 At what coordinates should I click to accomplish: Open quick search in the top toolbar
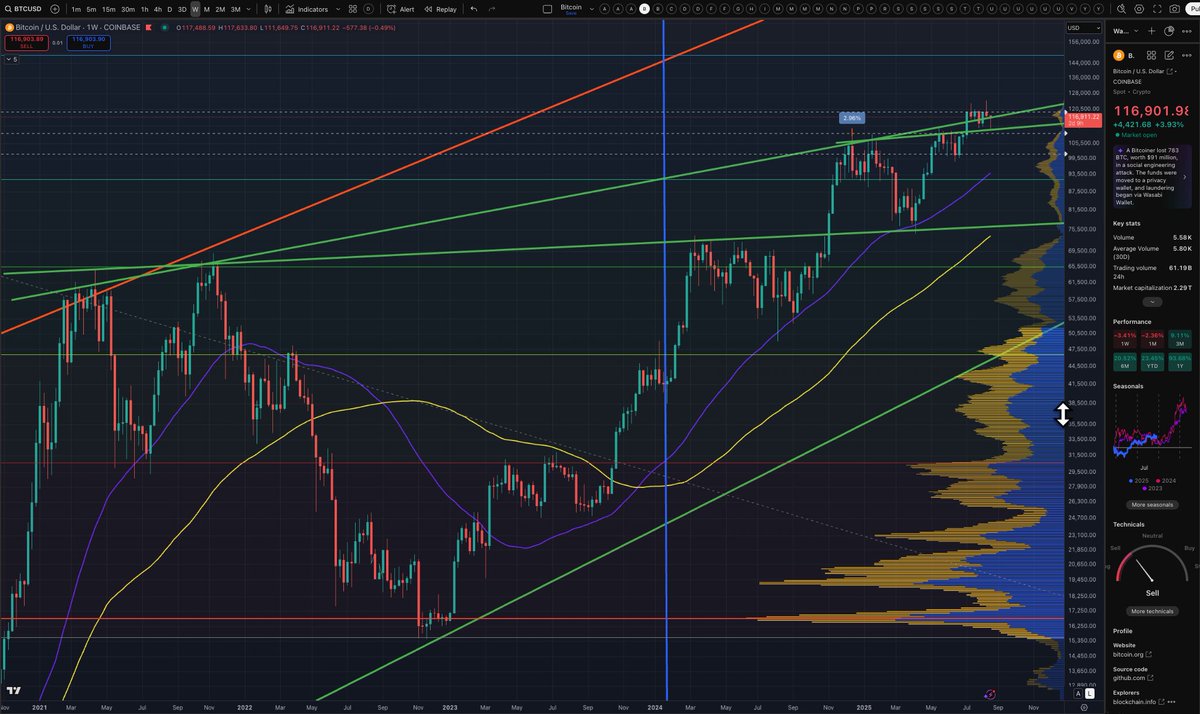(x=1121, y=9)
